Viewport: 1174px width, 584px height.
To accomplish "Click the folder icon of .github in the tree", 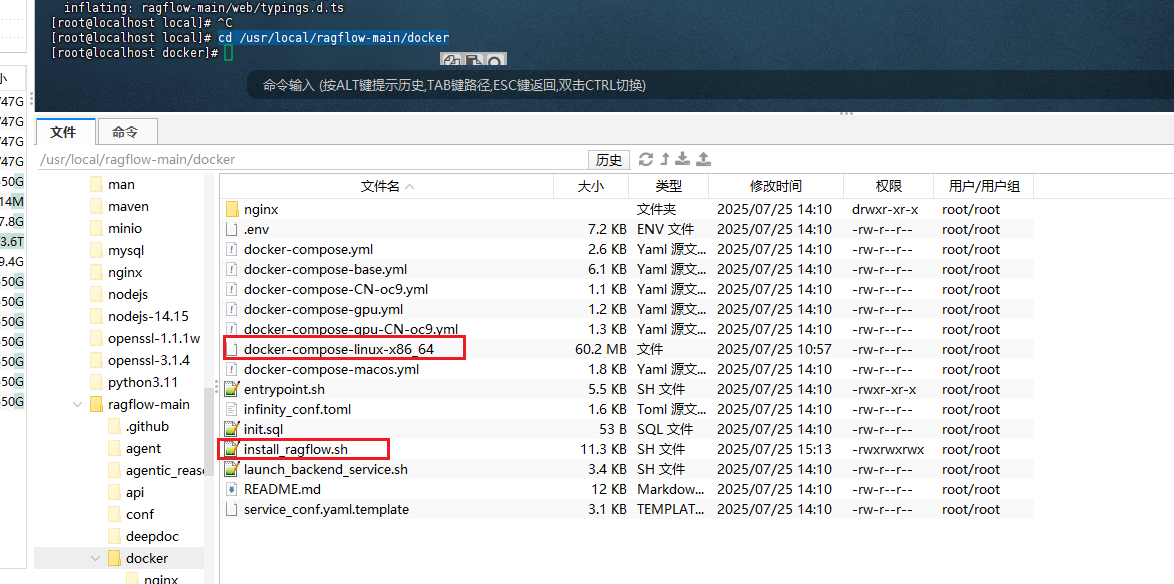I will (x=114, y=427).
